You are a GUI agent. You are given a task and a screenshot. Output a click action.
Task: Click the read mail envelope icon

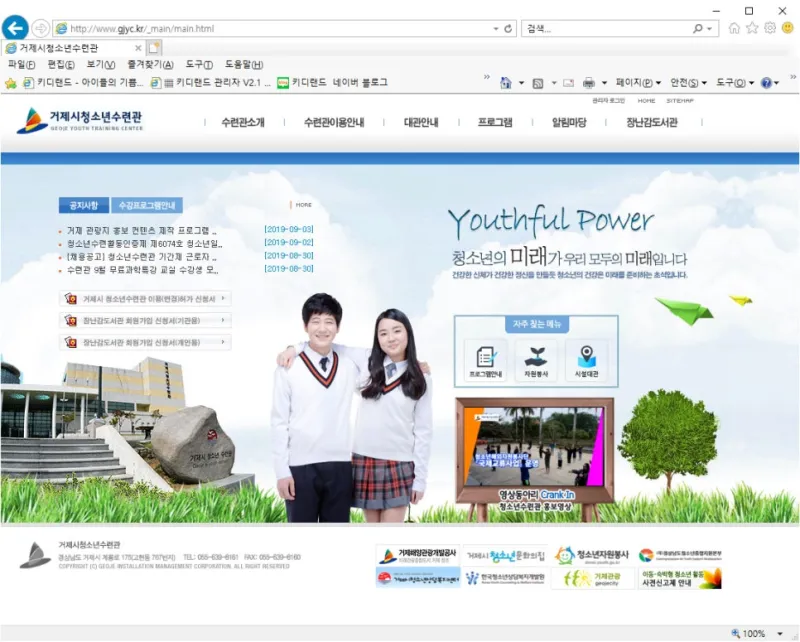tap(568, 83)
